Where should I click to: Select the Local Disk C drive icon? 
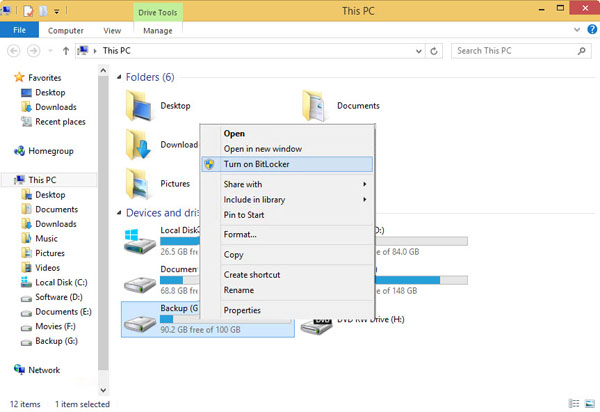click(x=139, y=241)
